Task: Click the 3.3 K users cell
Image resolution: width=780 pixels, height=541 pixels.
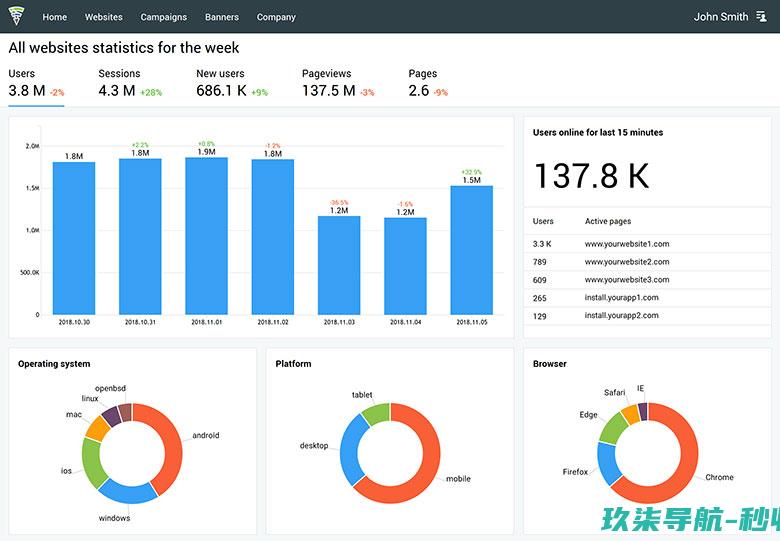Action: point(542,244)
